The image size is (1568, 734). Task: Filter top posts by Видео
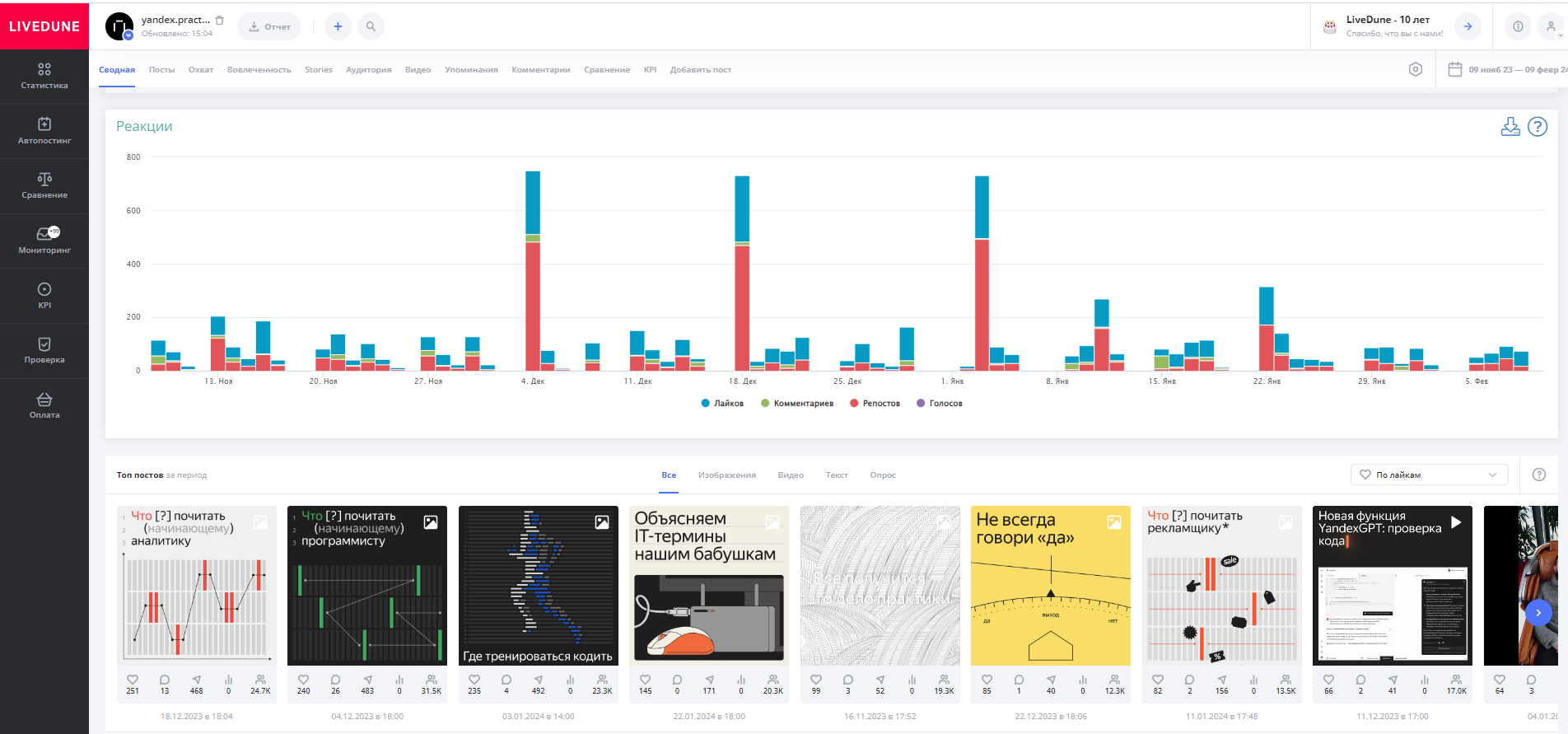coord(791,475)
